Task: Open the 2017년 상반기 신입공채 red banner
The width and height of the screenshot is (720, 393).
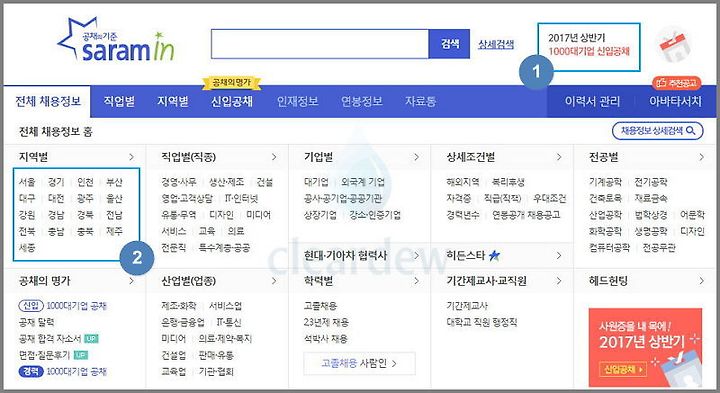Action: click(645, 348)
